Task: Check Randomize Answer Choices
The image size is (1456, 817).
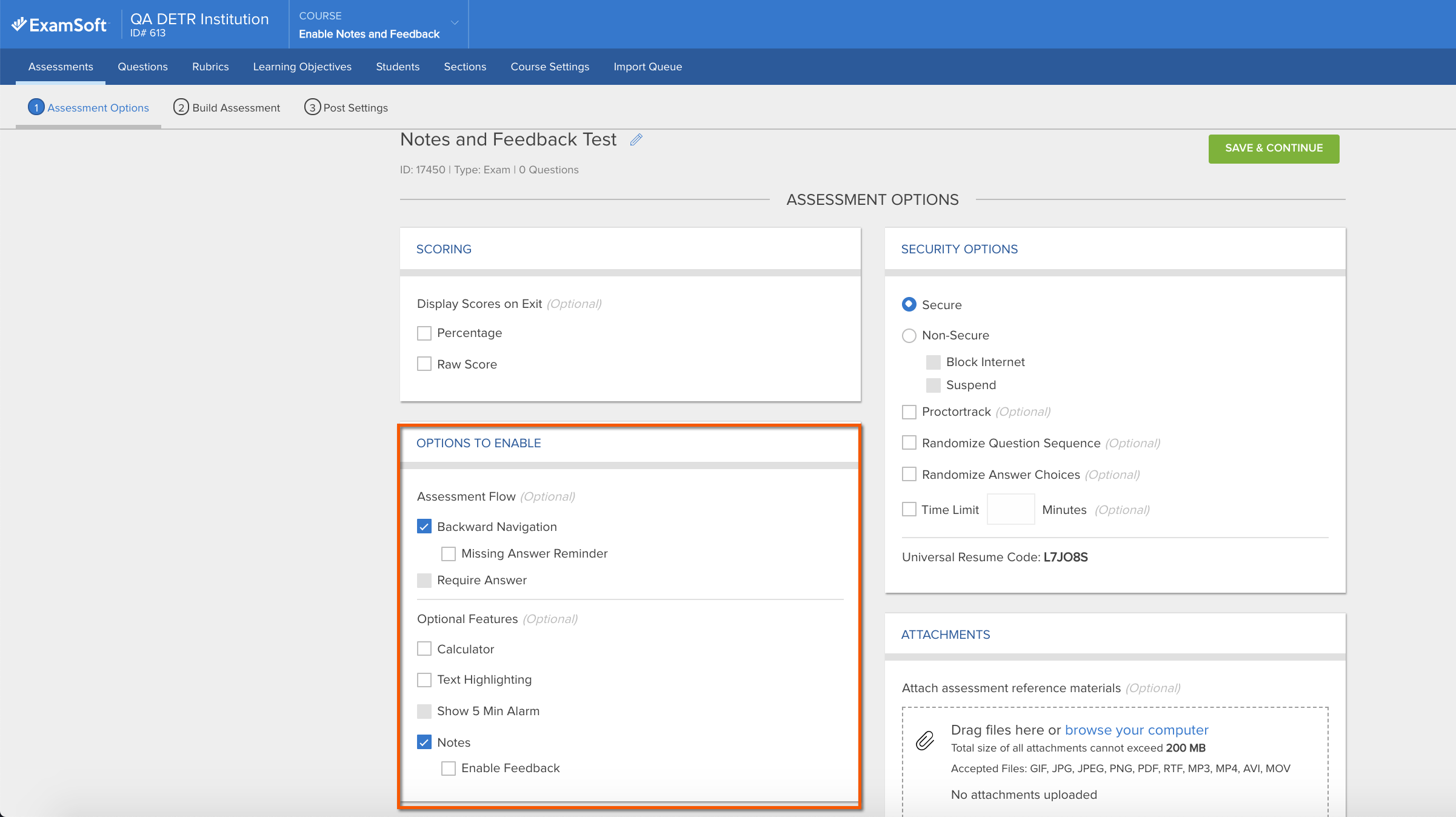Action: pos(909,474)
